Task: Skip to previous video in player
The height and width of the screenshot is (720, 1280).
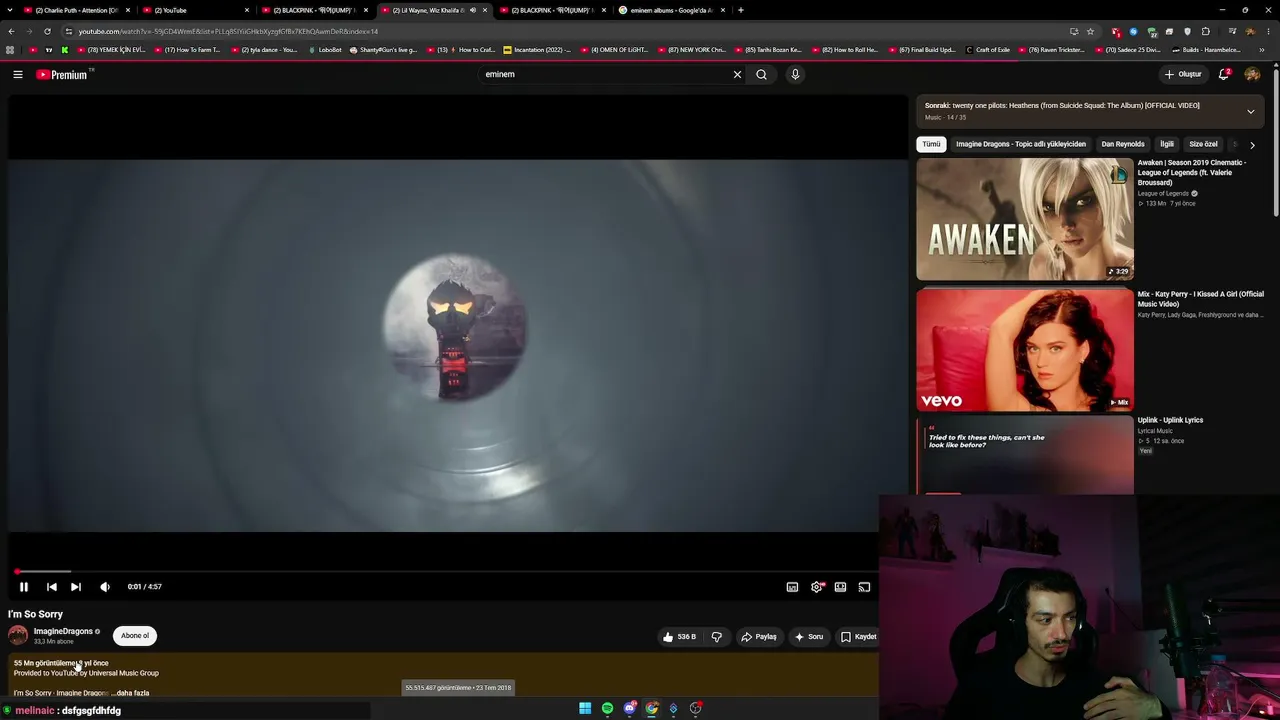Action: click(x=52, y=587)
